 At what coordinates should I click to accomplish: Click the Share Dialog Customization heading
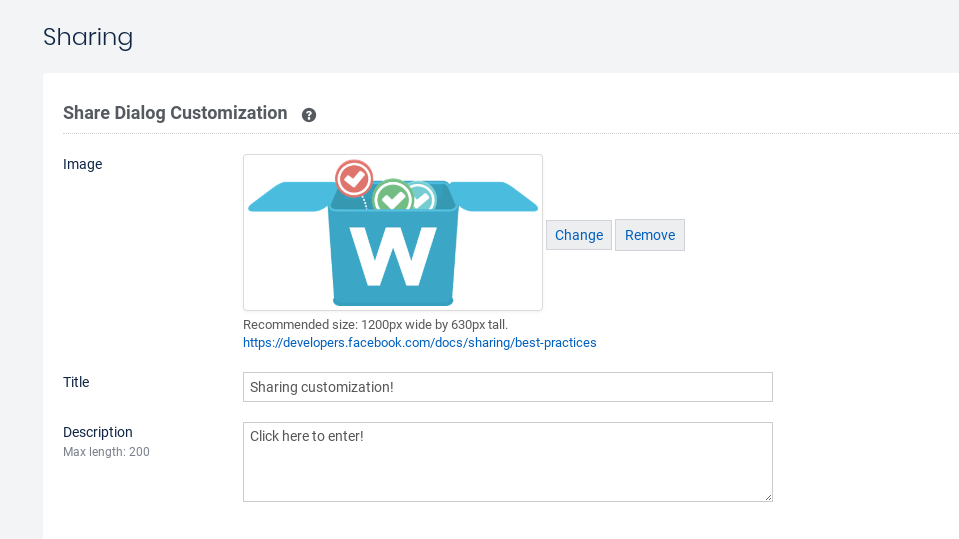175,113
